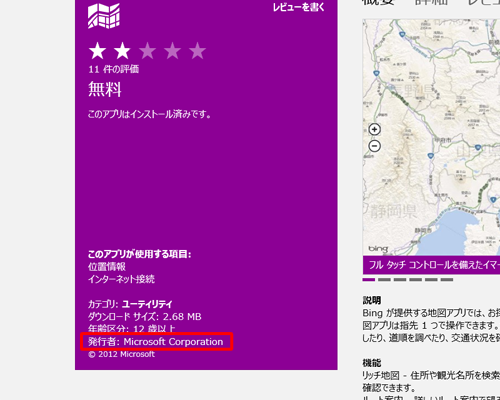500x400 pixels.
Task: Select the third screenshot indicator dash
Action: pos(400,279)
